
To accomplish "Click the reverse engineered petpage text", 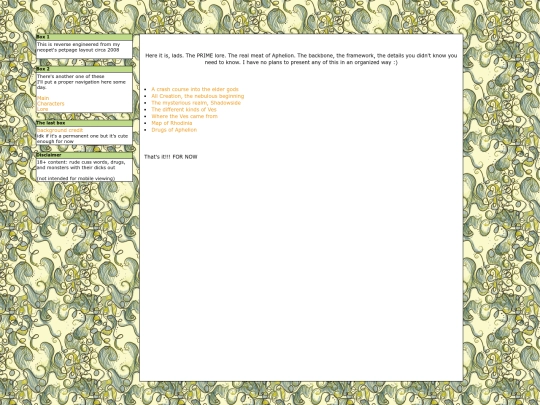I will tap(79, 47).
